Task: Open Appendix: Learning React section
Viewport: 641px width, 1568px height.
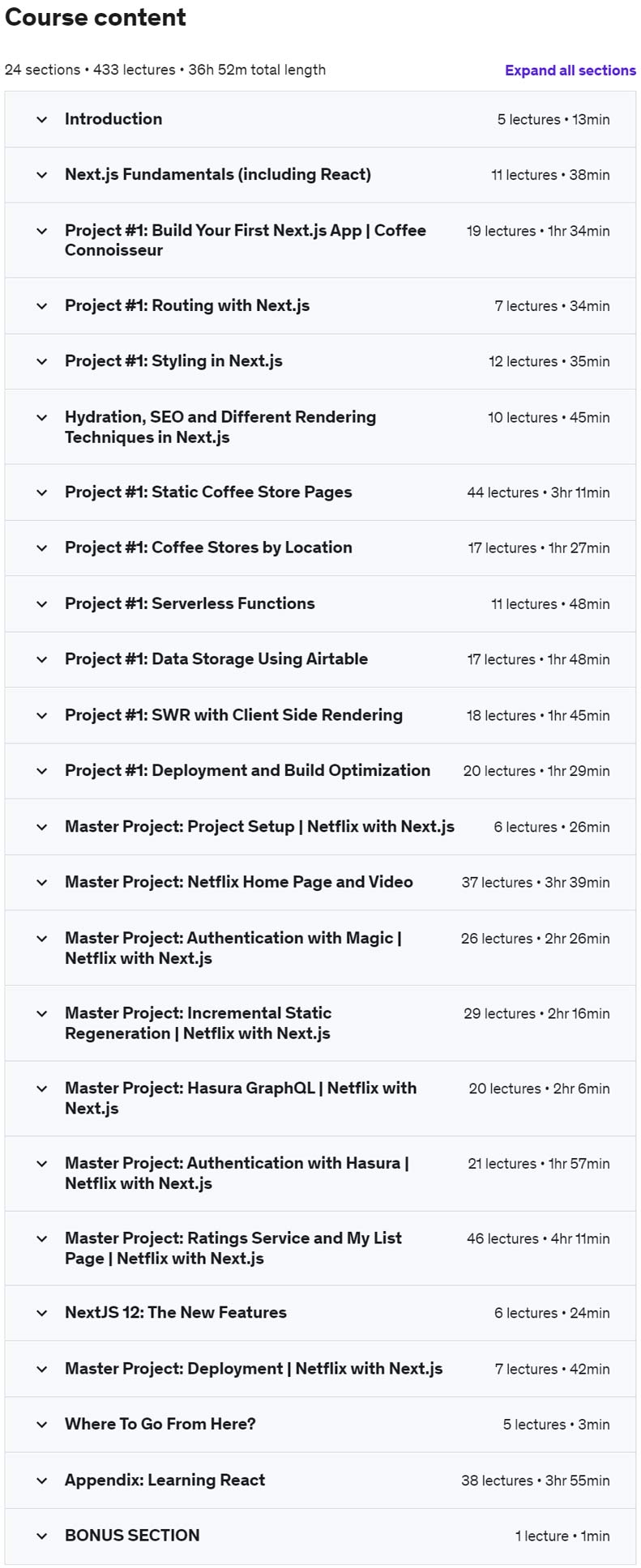Action: (x=165, y=1481)
